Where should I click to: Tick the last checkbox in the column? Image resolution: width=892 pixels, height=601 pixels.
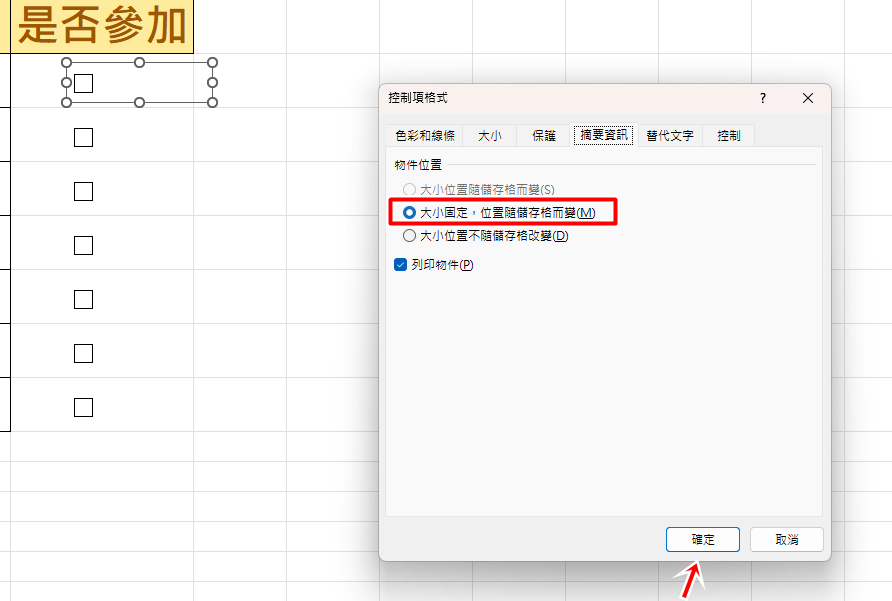point(83,407)
